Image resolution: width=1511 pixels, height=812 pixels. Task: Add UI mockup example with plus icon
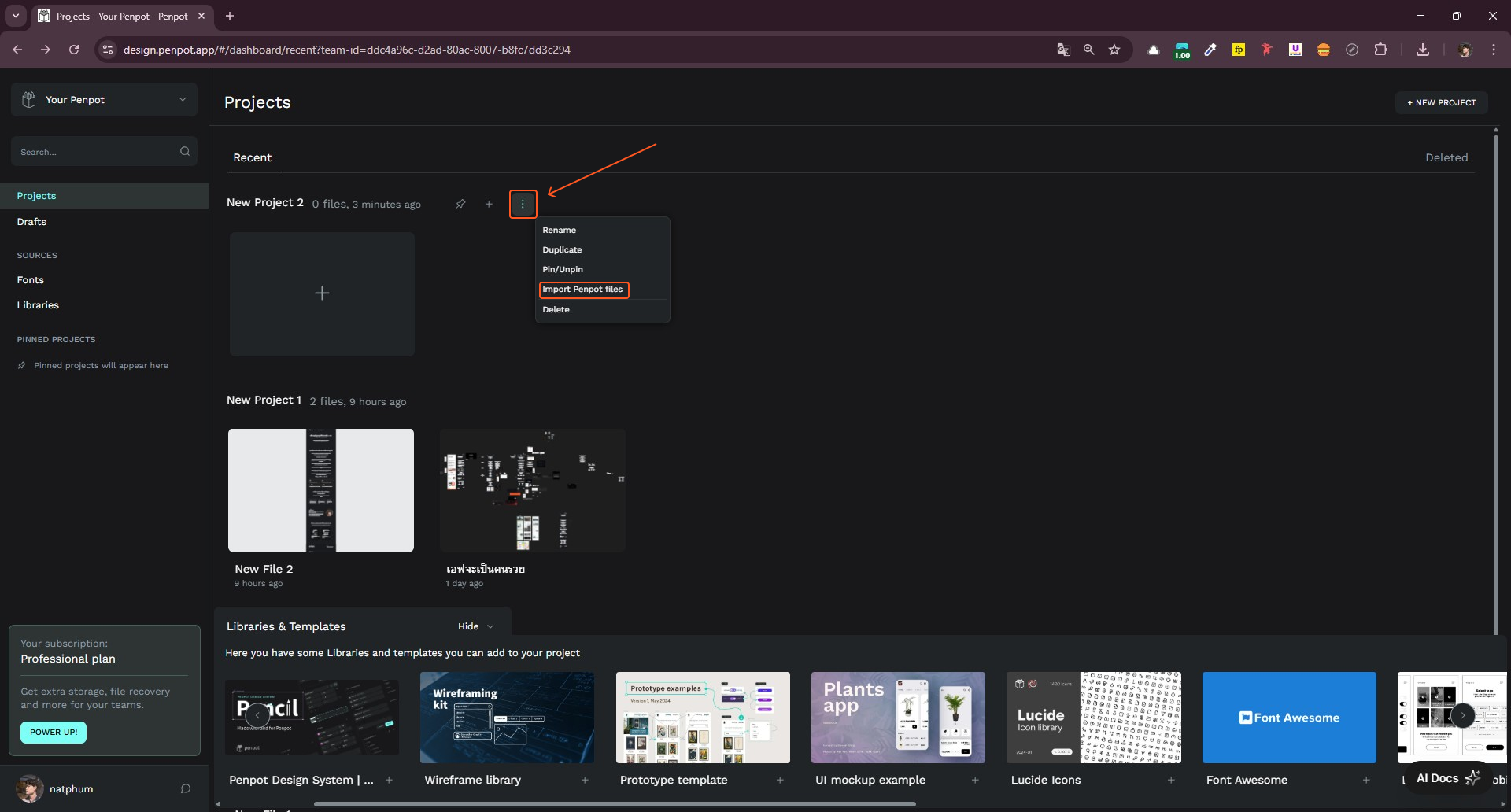pos(975,780)
